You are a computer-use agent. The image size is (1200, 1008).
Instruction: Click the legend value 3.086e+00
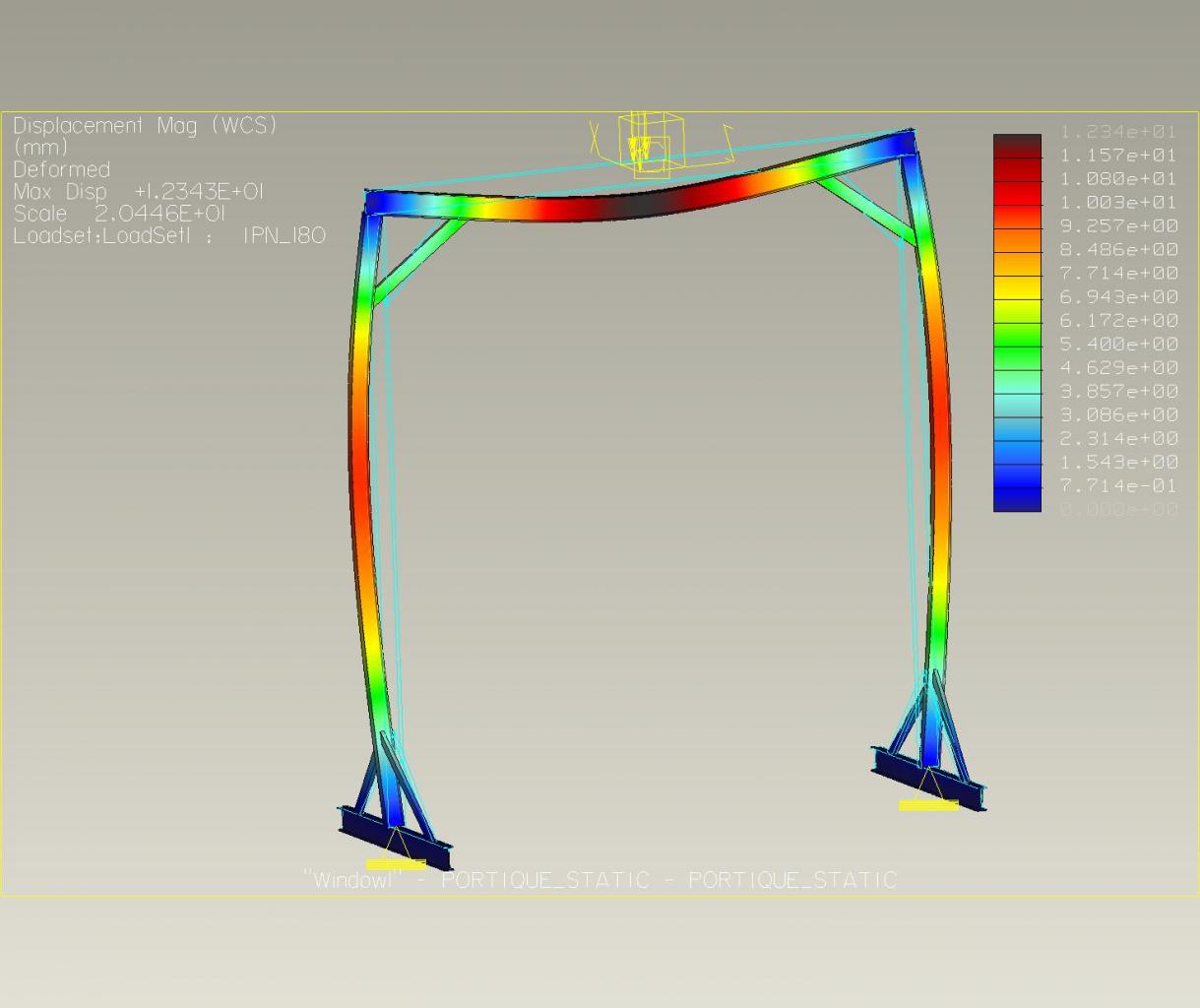click(1119, 415)
